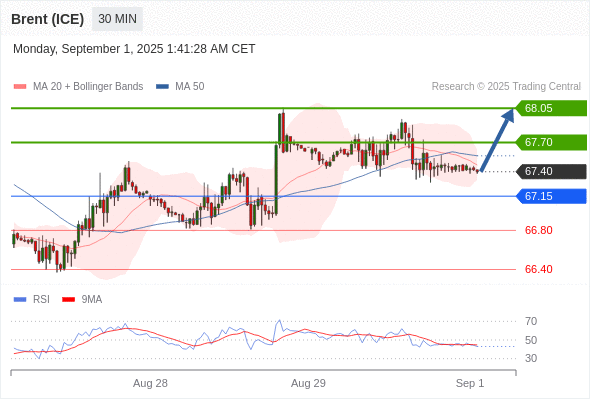Click the Brent (ICE) instrument title
Image resolution: width=590 pixels, height=400 pixels.
[x=47, y=19]
